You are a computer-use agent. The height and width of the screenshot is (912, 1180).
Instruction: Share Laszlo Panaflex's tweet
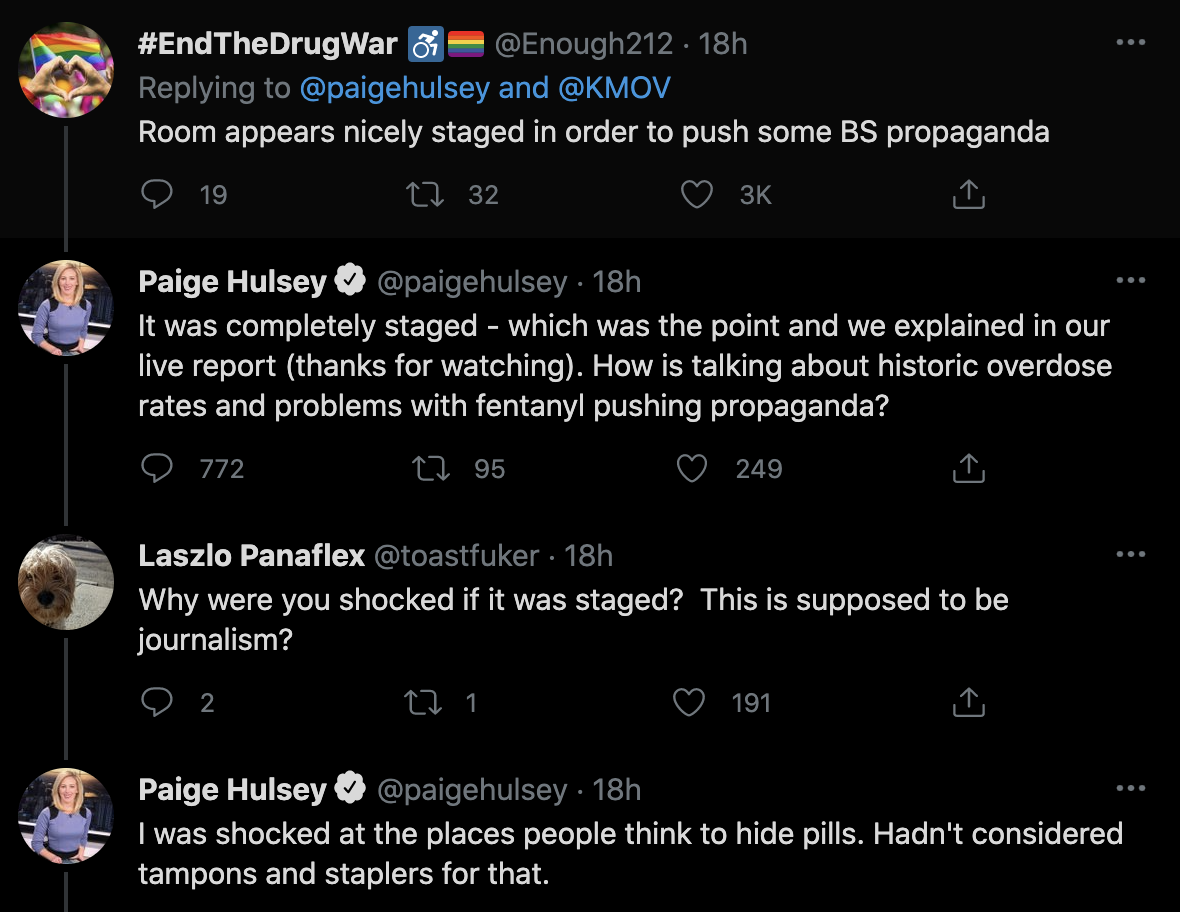[x=969, y=702]
